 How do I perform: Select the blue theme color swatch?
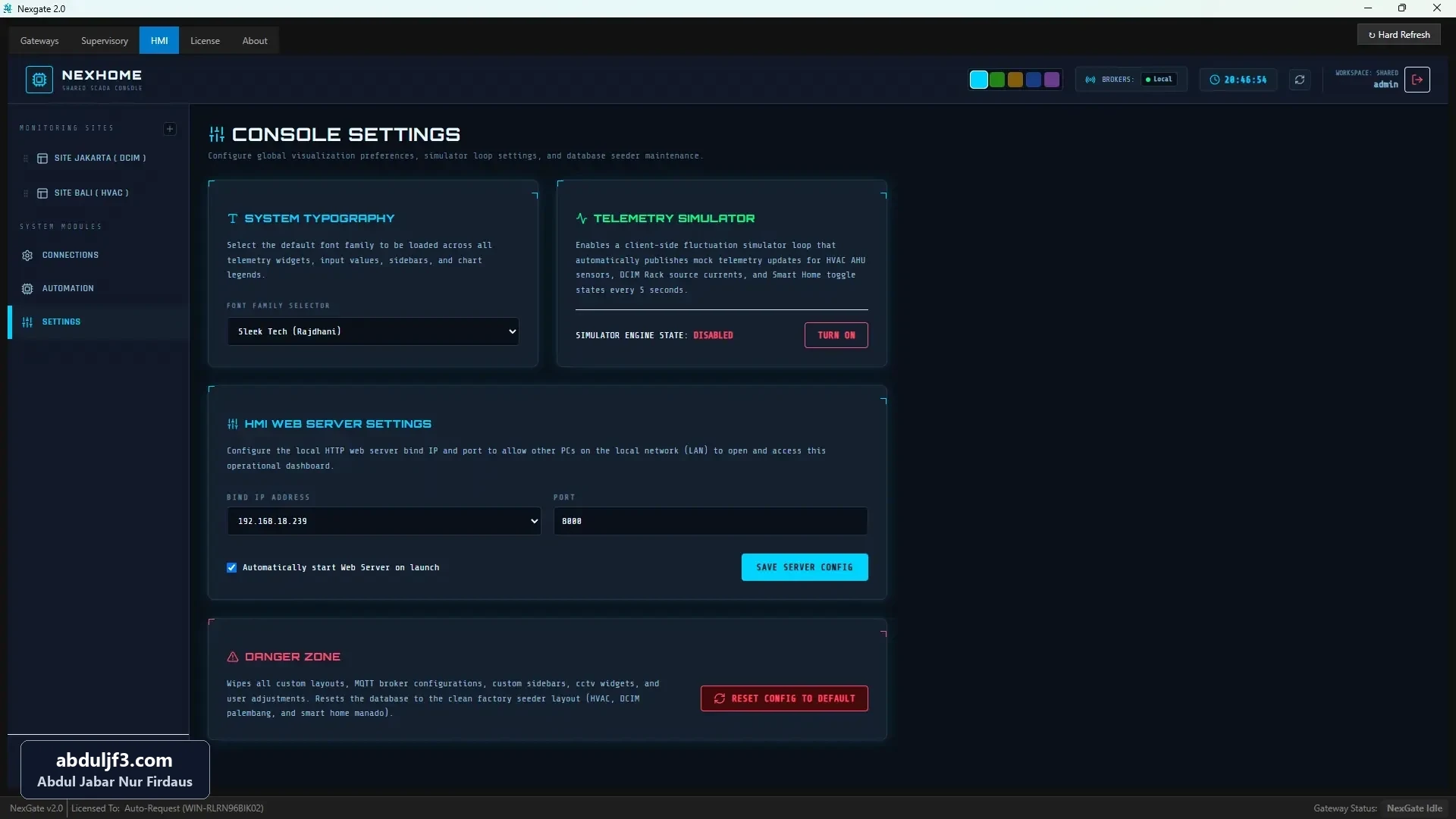[1033, 80]
